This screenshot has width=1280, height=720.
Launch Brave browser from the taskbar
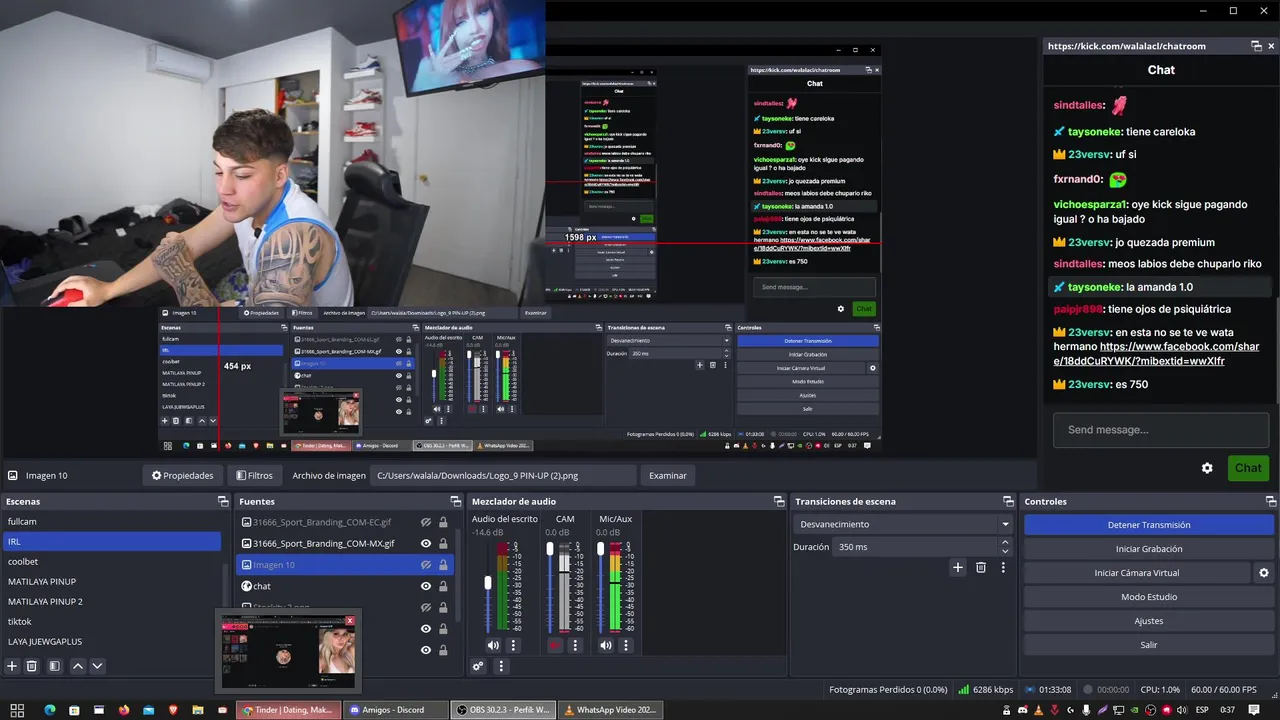tap(172, 710)
